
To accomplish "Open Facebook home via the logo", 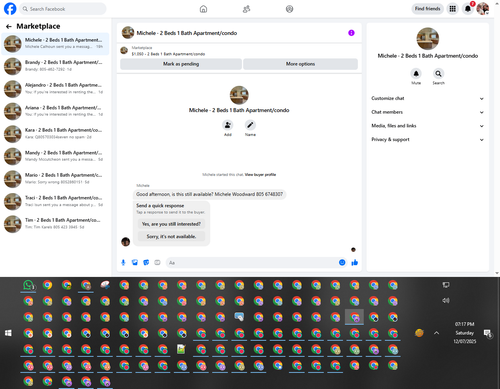I will 10,9.
